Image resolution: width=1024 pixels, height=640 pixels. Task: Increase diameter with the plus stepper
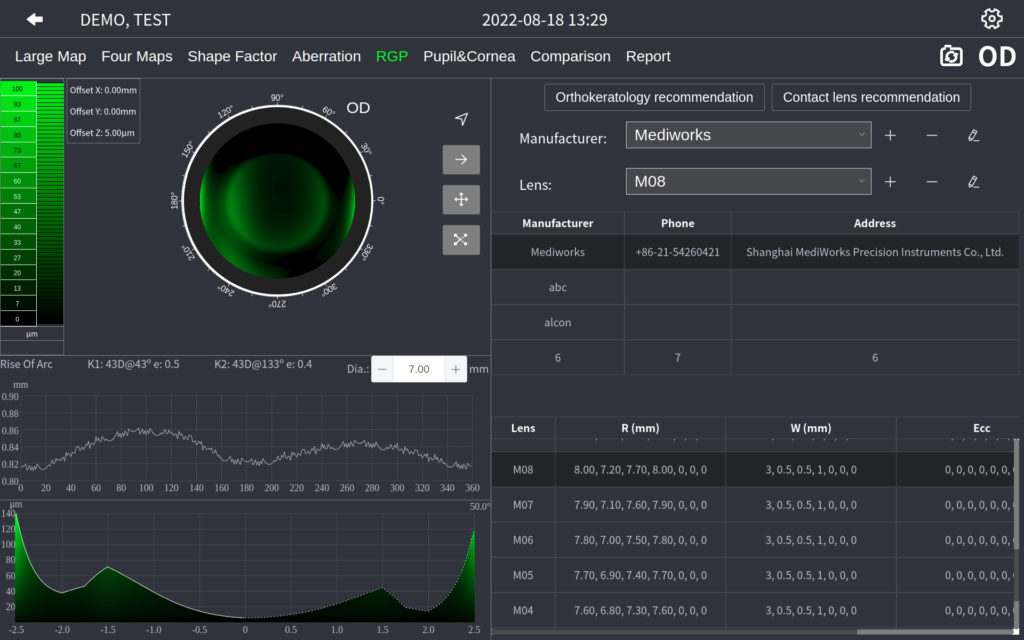pyautogui.click(x=456, y=369)
